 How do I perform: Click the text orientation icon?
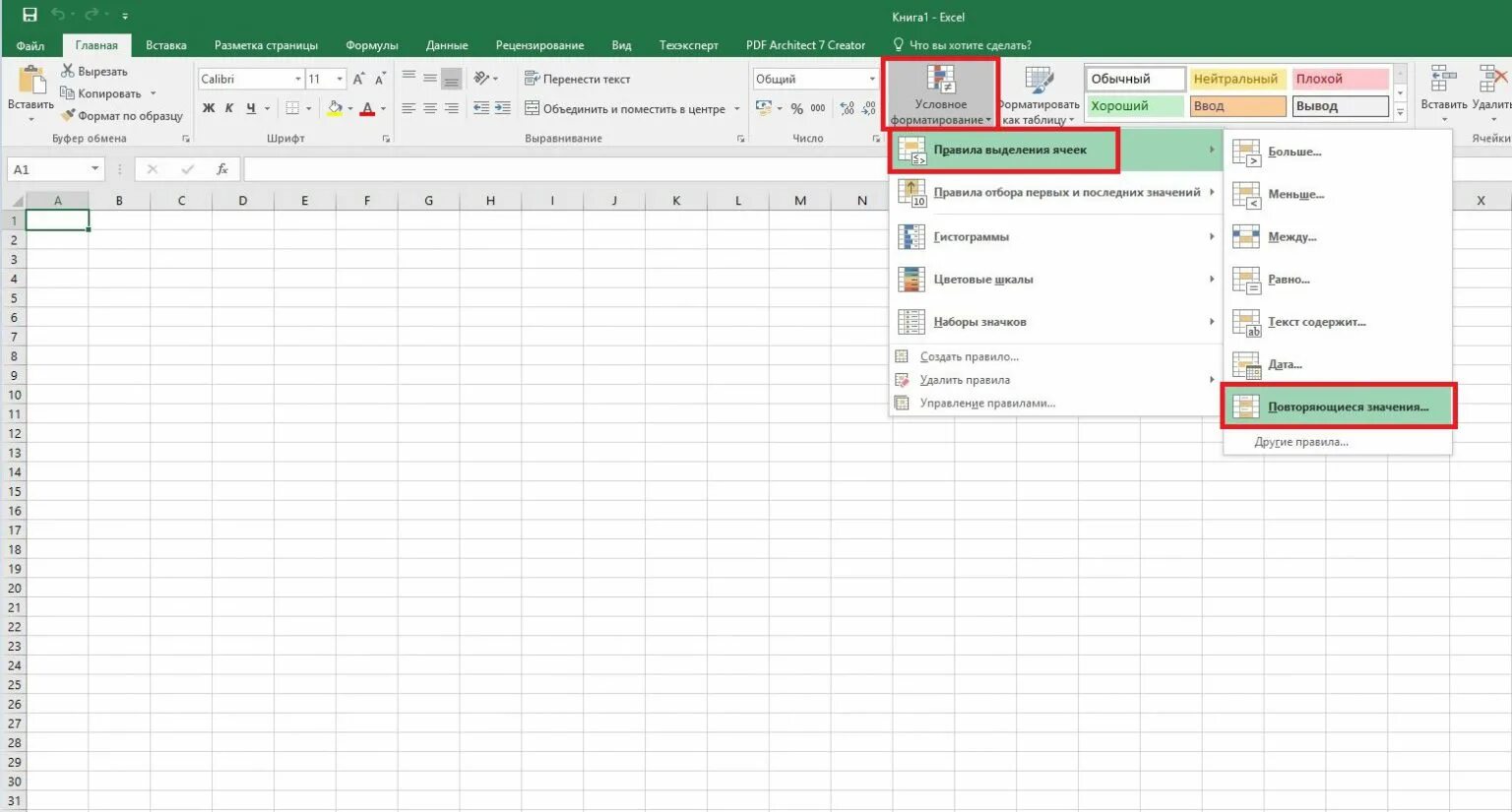click(481, 79)
